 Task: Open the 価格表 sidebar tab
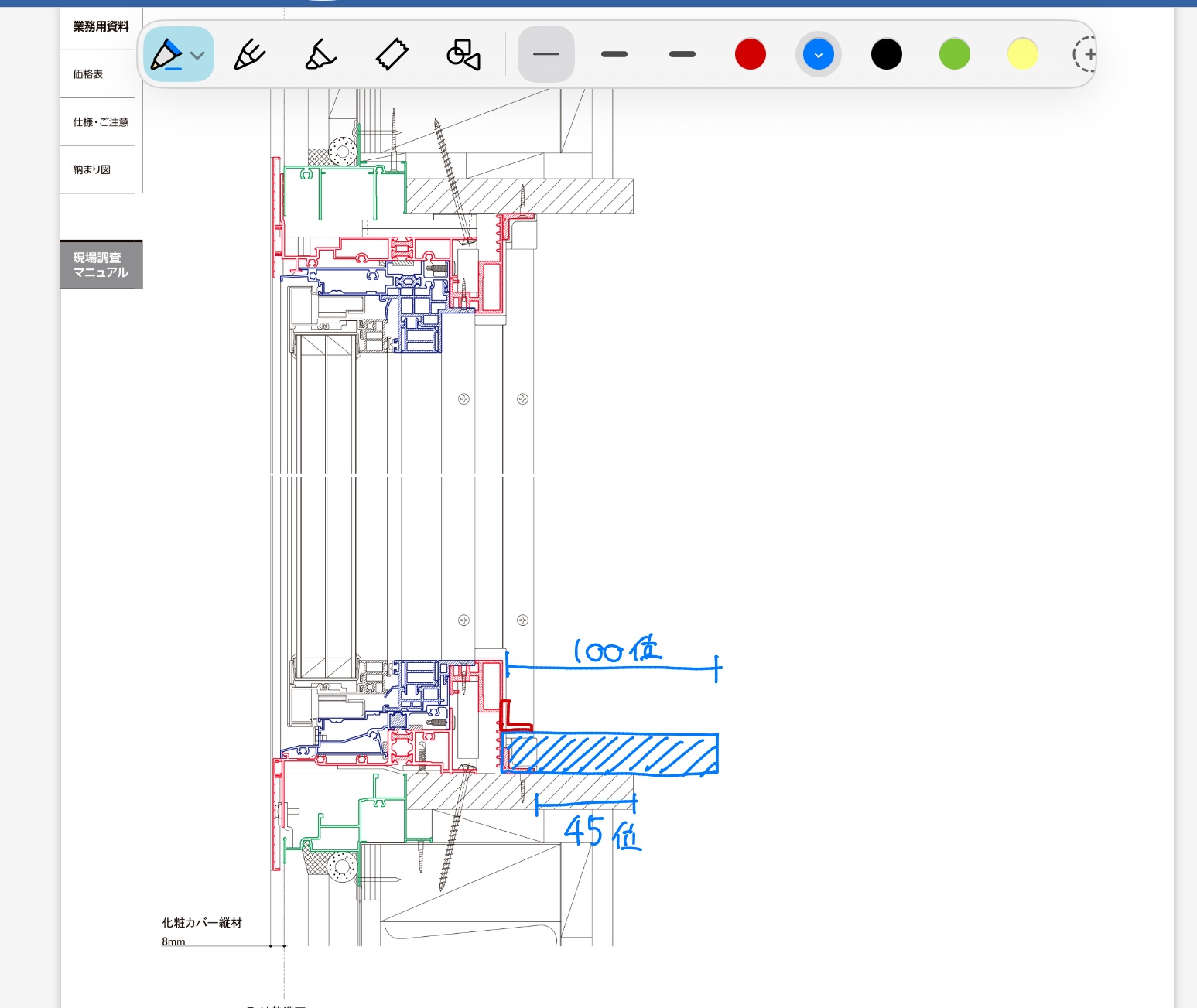point(88,74)
